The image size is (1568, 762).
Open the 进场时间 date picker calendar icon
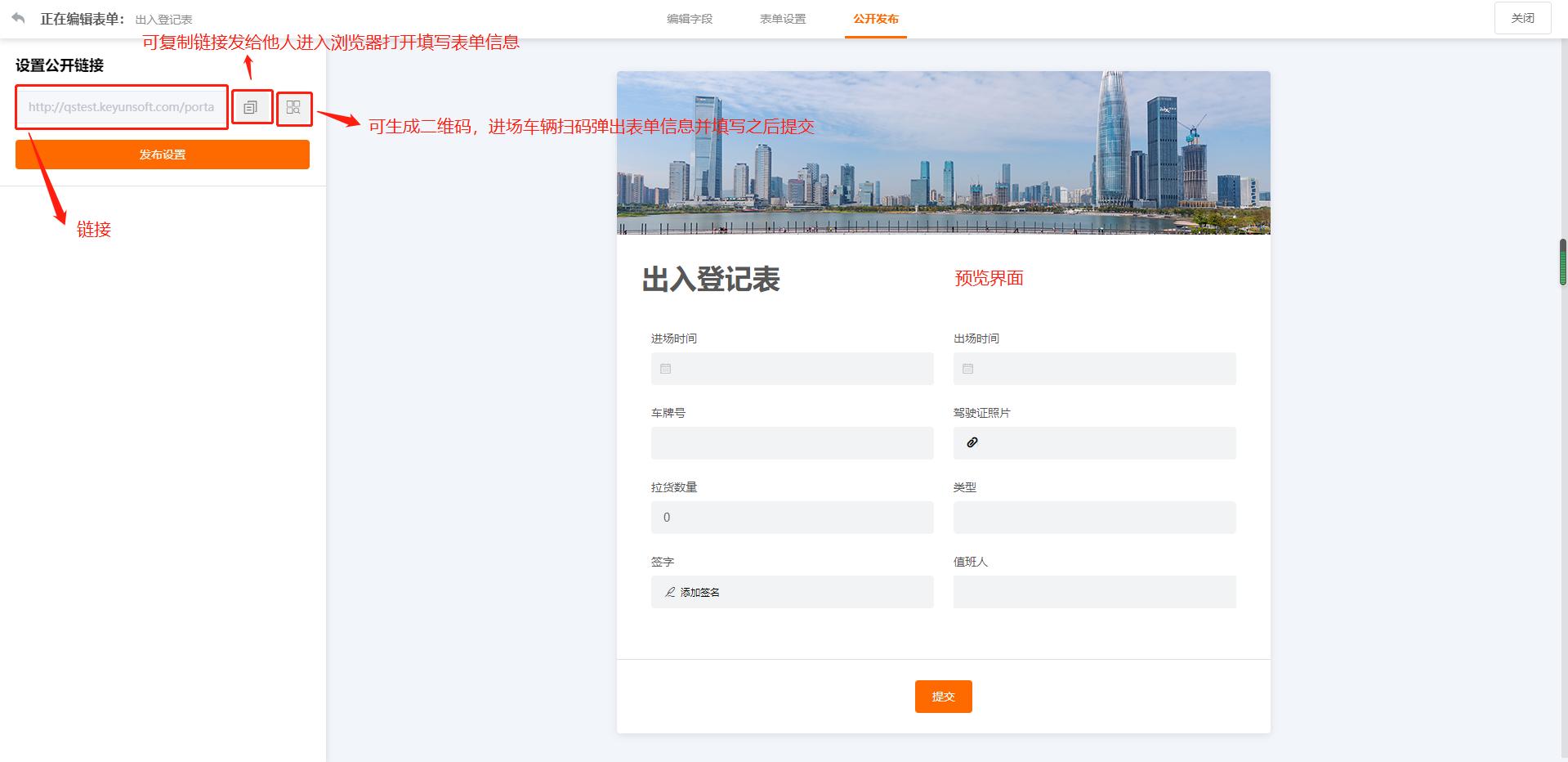(x=665, y=369)
